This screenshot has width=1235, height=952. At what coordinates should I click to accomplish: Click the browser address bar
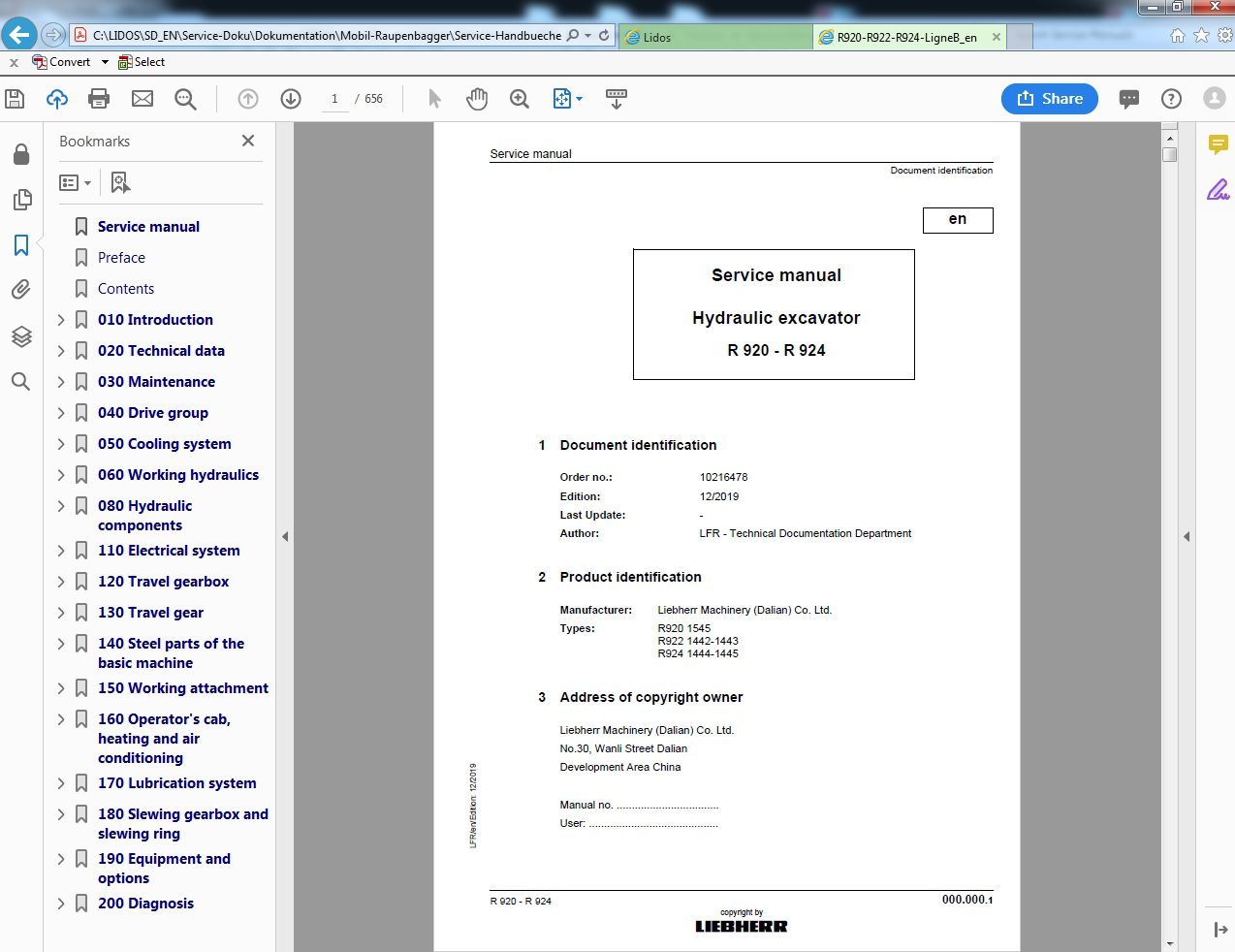click(x=327, y=36)
